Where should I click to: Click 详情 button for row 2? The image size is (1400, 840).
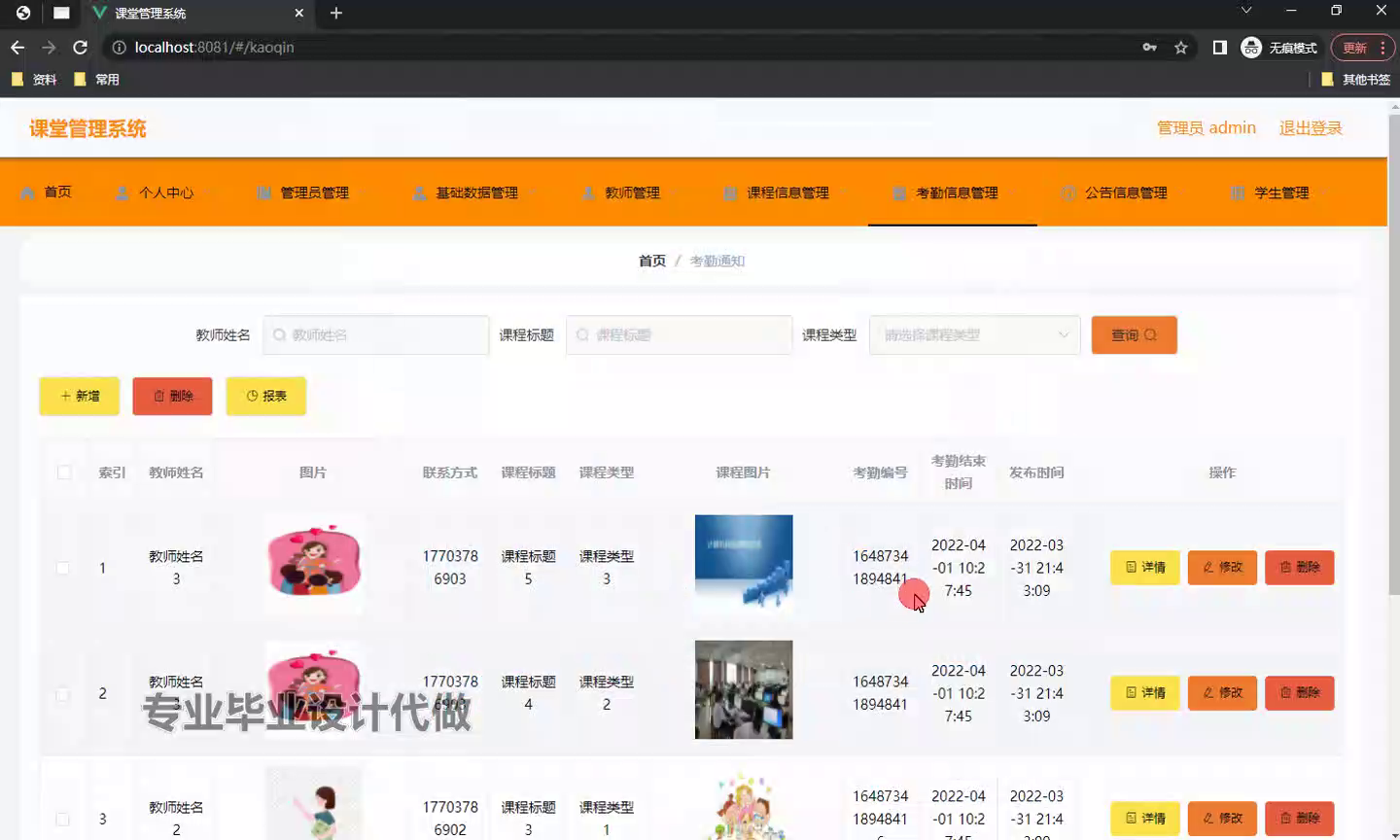pyautogui.click(x=1145, y=692)
